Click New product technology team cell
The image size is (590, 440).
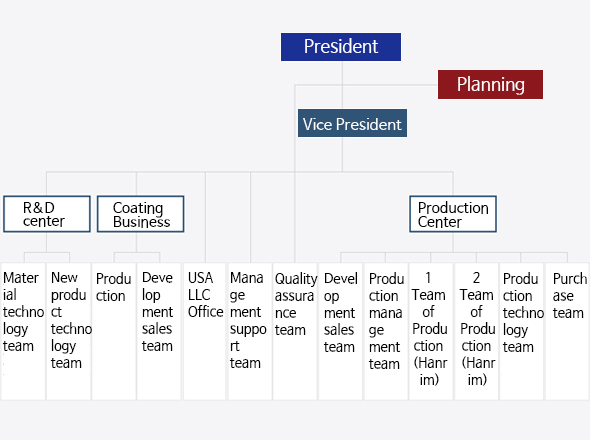pos(68,331)
